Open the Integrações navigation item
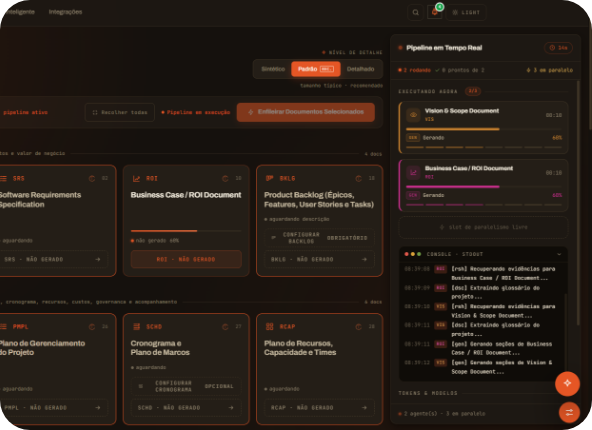592x430 pixels. tap(65, 12)
